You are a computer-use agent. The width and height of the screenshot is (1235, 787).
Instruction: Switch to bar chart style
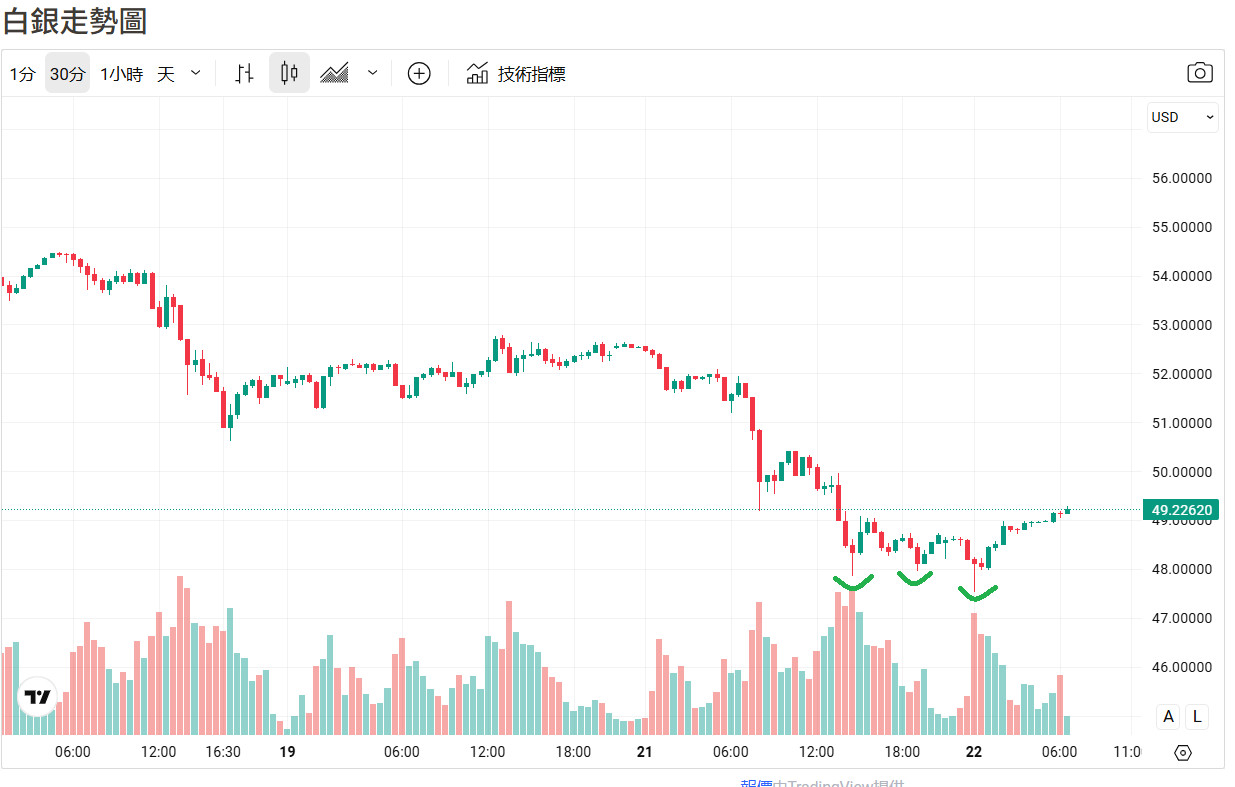coord(245,73)
